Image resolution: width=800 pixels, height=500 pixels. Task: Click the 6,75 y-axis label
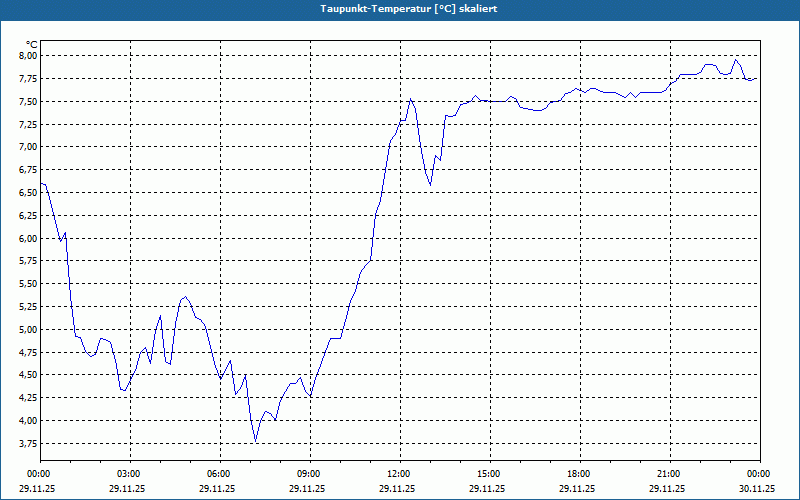(x=29, y=170)
